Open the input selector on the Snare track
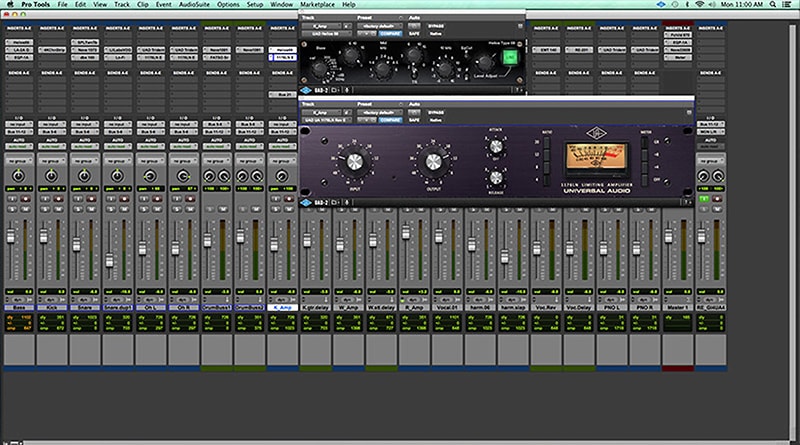This screenshot has width=800, height=445. [x=85, y=124]
